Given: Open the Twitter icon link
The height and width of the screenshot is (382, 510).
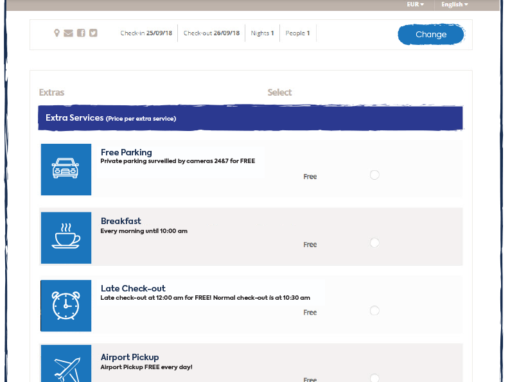Looking at the screenshot, I should pos(93,33).
